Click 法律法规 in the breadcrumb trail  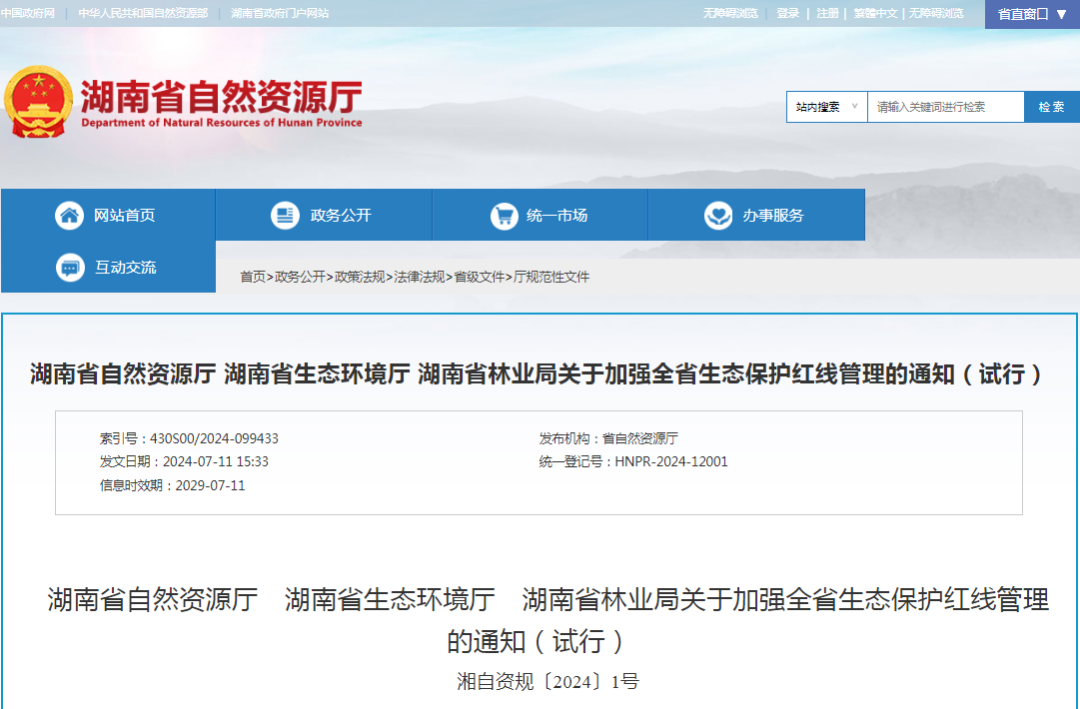tap(419, 277)
